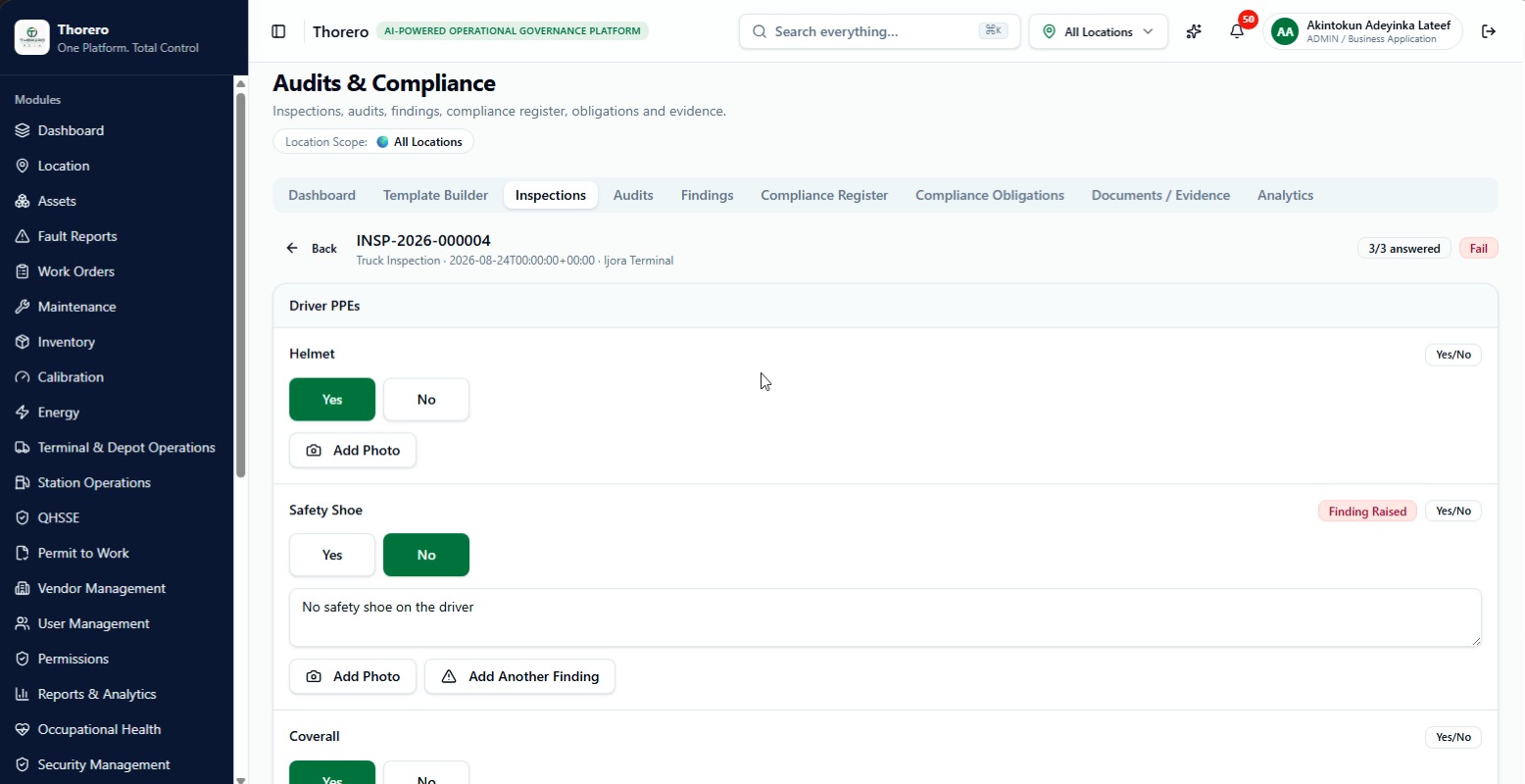Click the Driver PPEs section header
Image resolution: width=1525 pixels, height=784 pixels.
885,306
